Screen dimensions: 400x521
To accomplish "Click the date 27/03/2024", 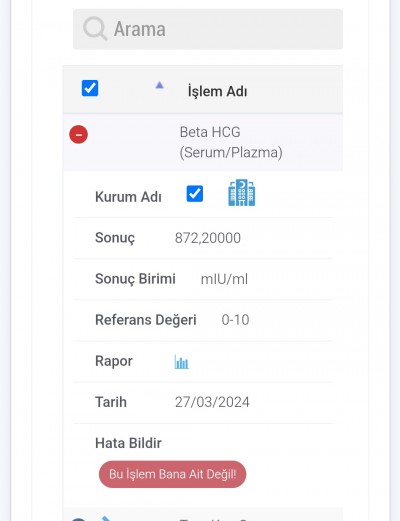I will [x=212, y=402].
